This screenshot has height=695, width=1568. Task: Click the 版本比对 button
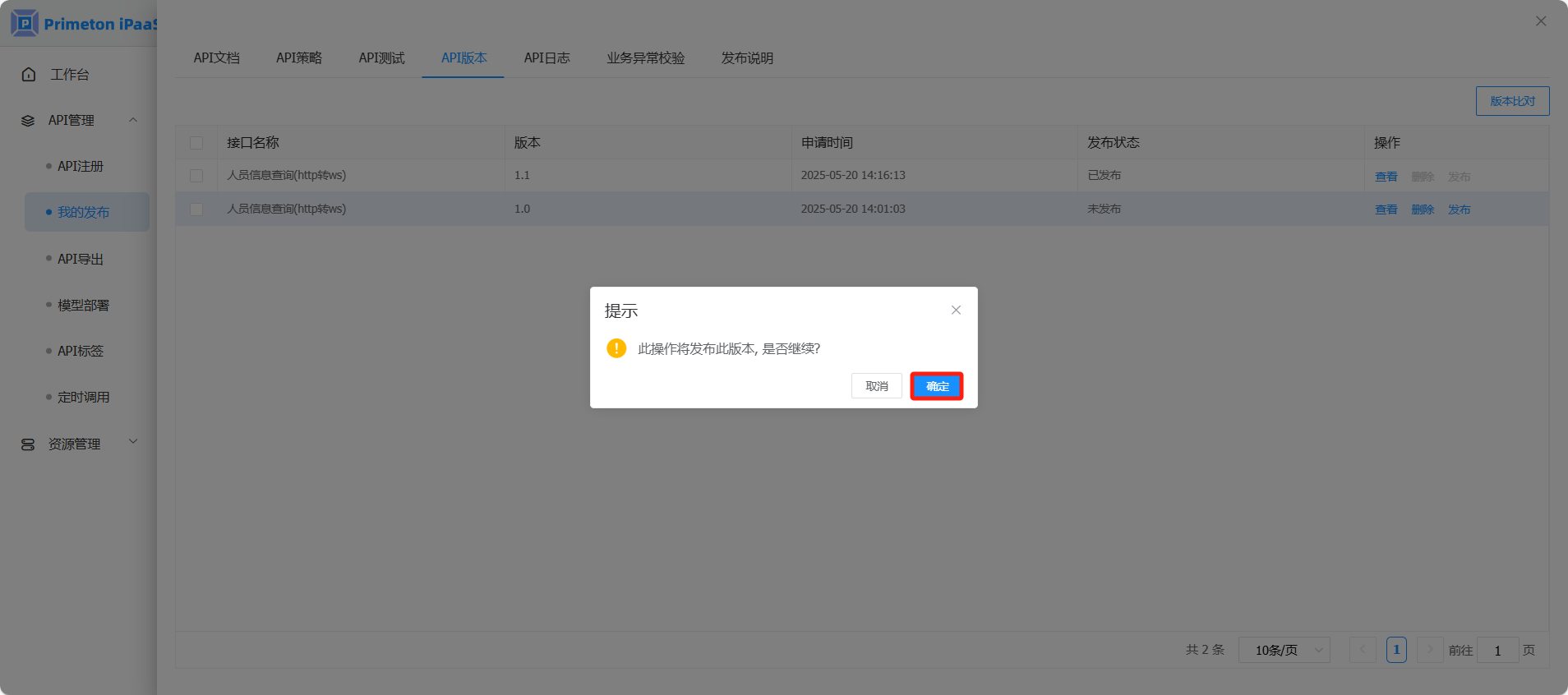[x=1513, y=101]
